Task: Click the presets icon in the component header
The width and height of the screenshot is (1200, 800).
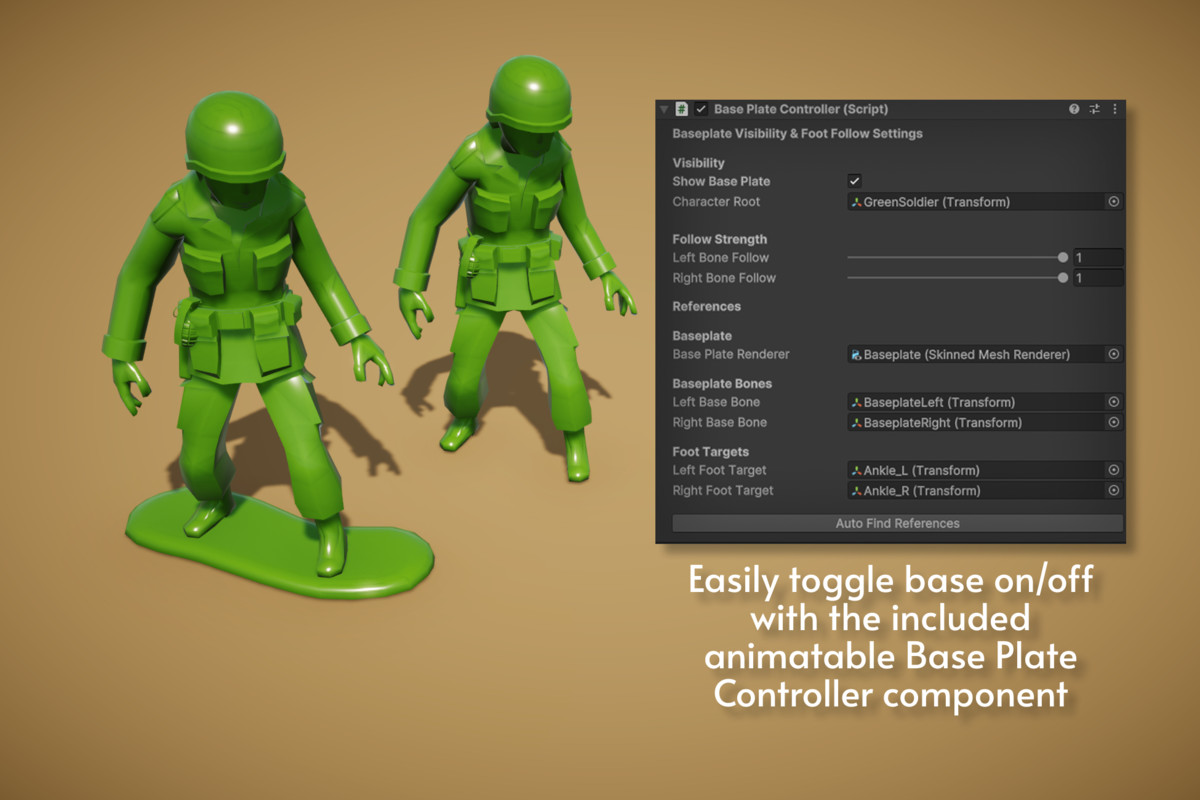Action: point(1094,109)
